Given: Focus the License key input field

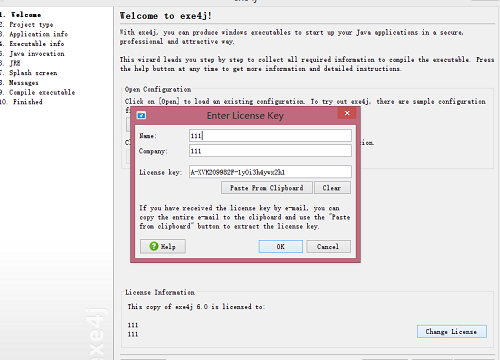Looking at the screenshot, I should click(x=270, y=172).
